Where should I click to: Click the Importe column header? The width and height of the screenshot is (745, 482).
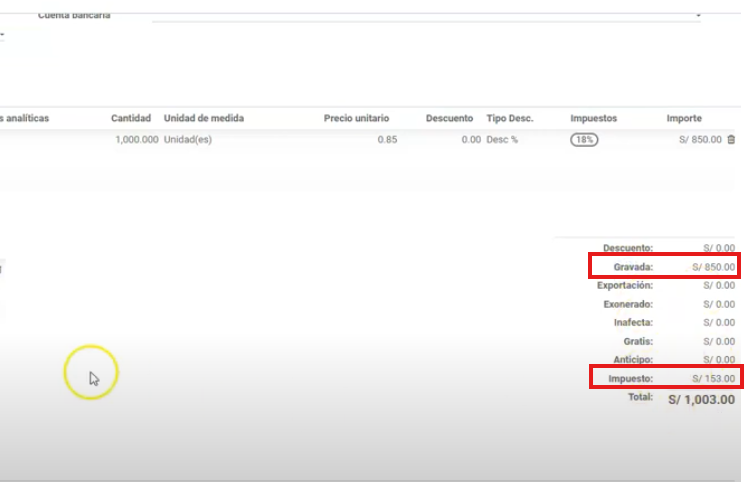coord(684,118)
